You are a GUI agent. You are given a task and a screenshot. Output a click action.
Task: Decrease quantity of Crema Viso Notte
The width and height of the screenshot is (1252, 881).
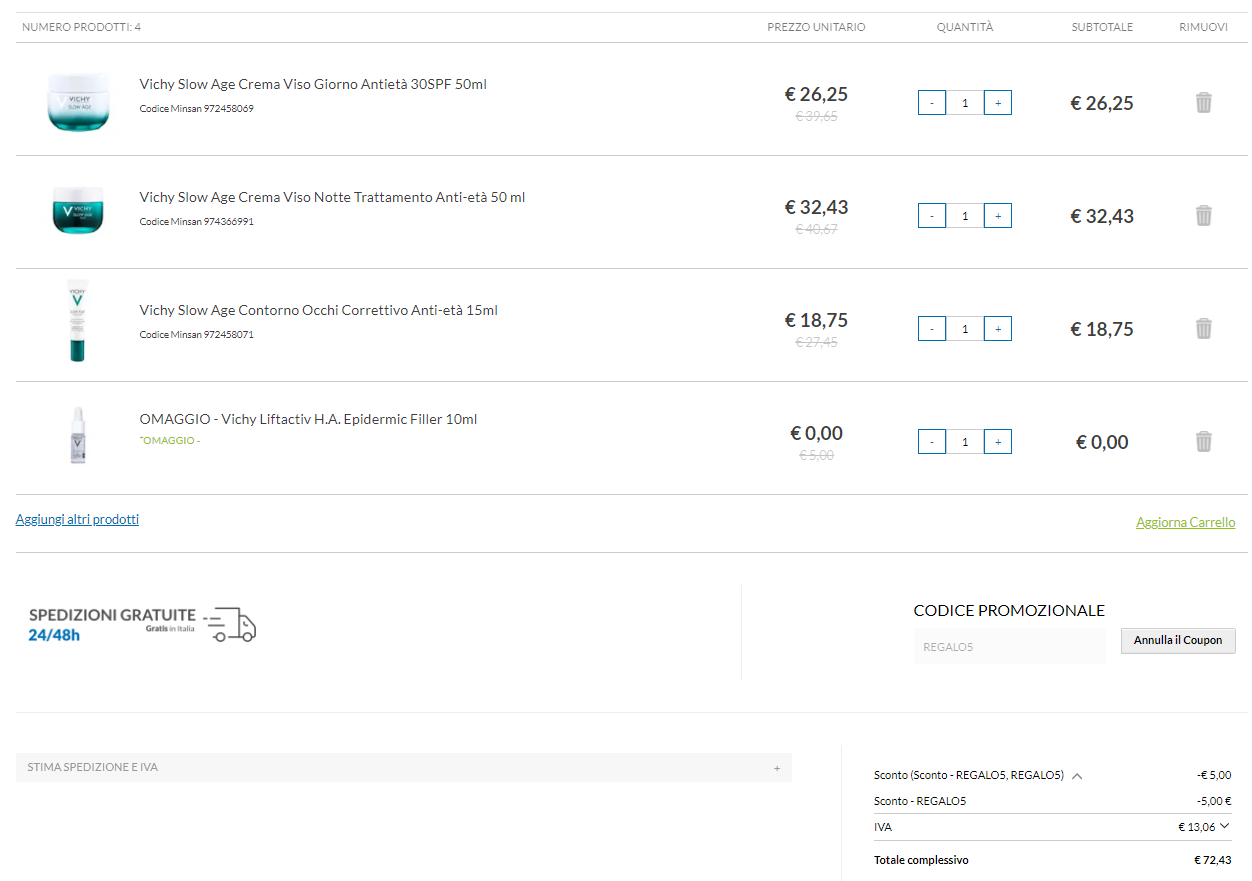point(932,216)
